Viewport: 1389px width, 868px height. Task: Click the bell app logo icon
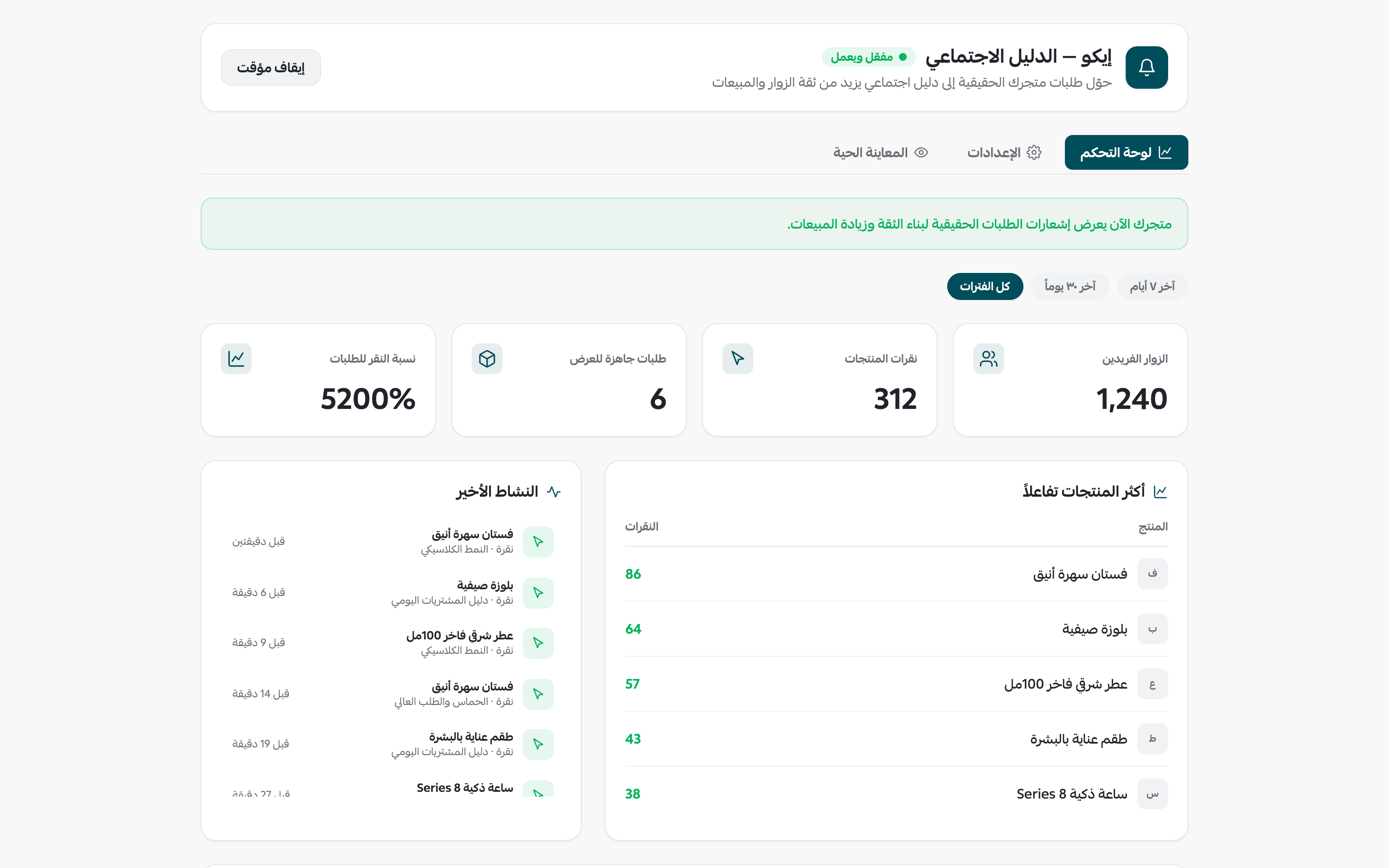(1146, 68)
